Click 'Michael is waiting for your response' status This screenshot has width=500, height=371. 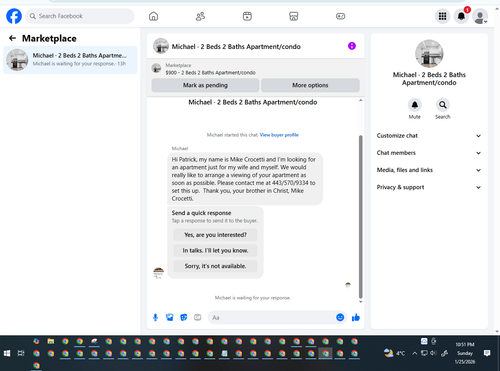tap(253, 298)
